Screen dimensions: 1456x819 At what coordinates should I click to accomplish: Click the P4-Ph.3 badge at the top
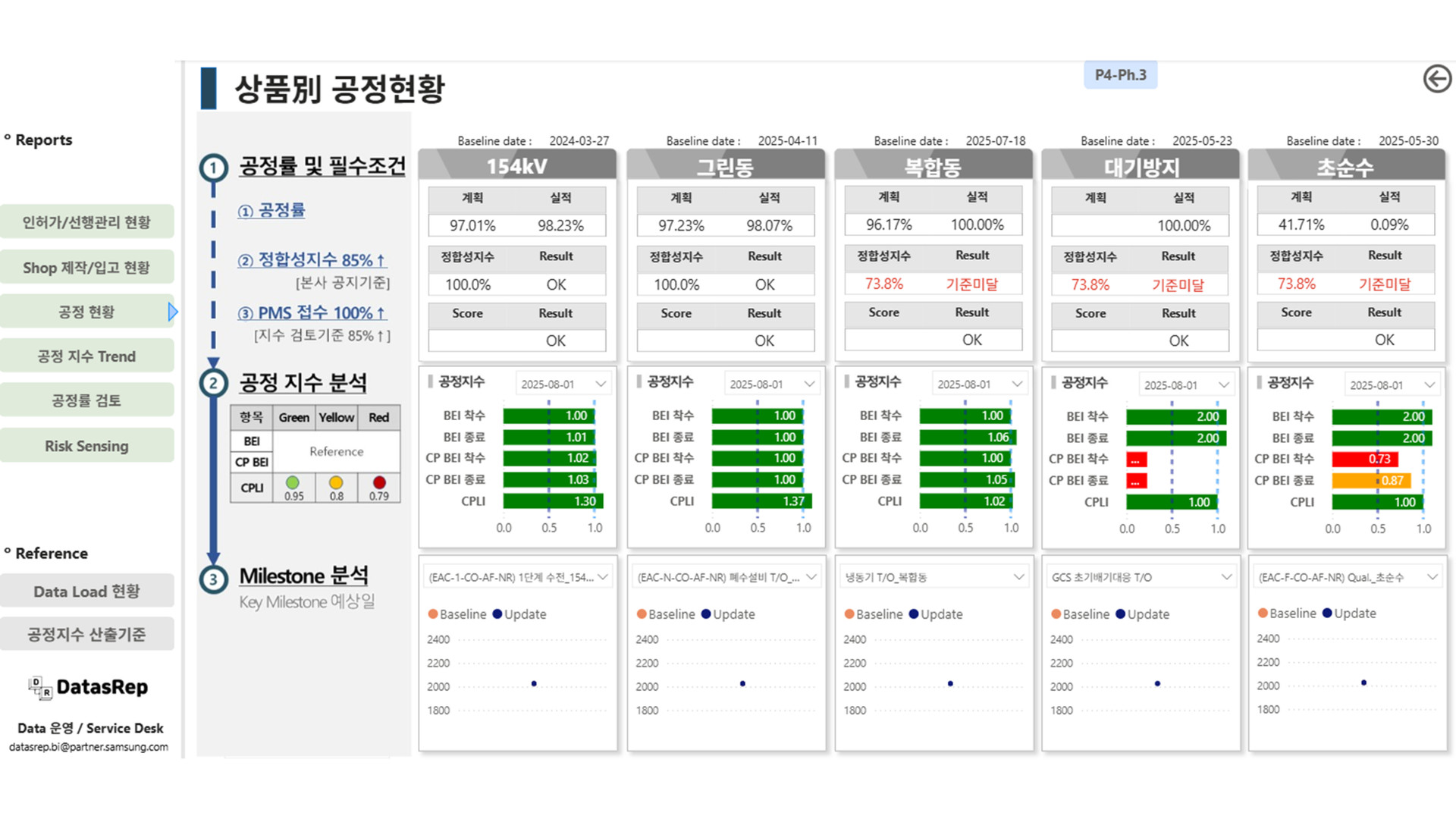tap(1121, 74)
